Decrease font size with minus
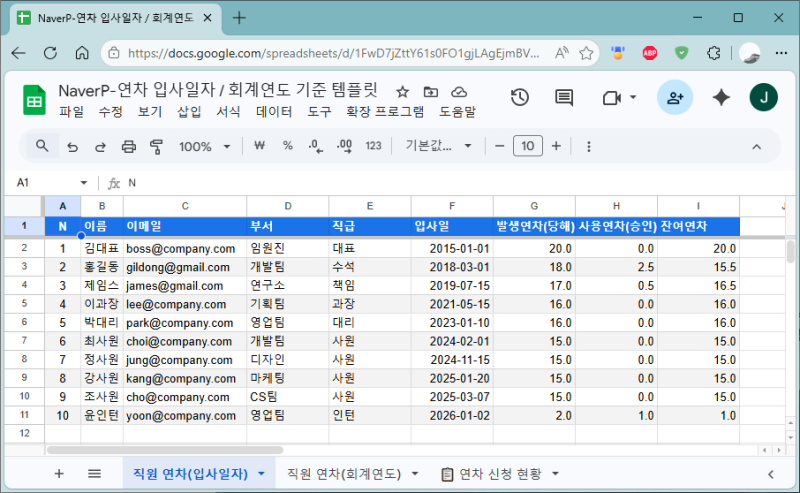Image resolution: width=800 pixels, height=493 pixels. click(499, 146)
